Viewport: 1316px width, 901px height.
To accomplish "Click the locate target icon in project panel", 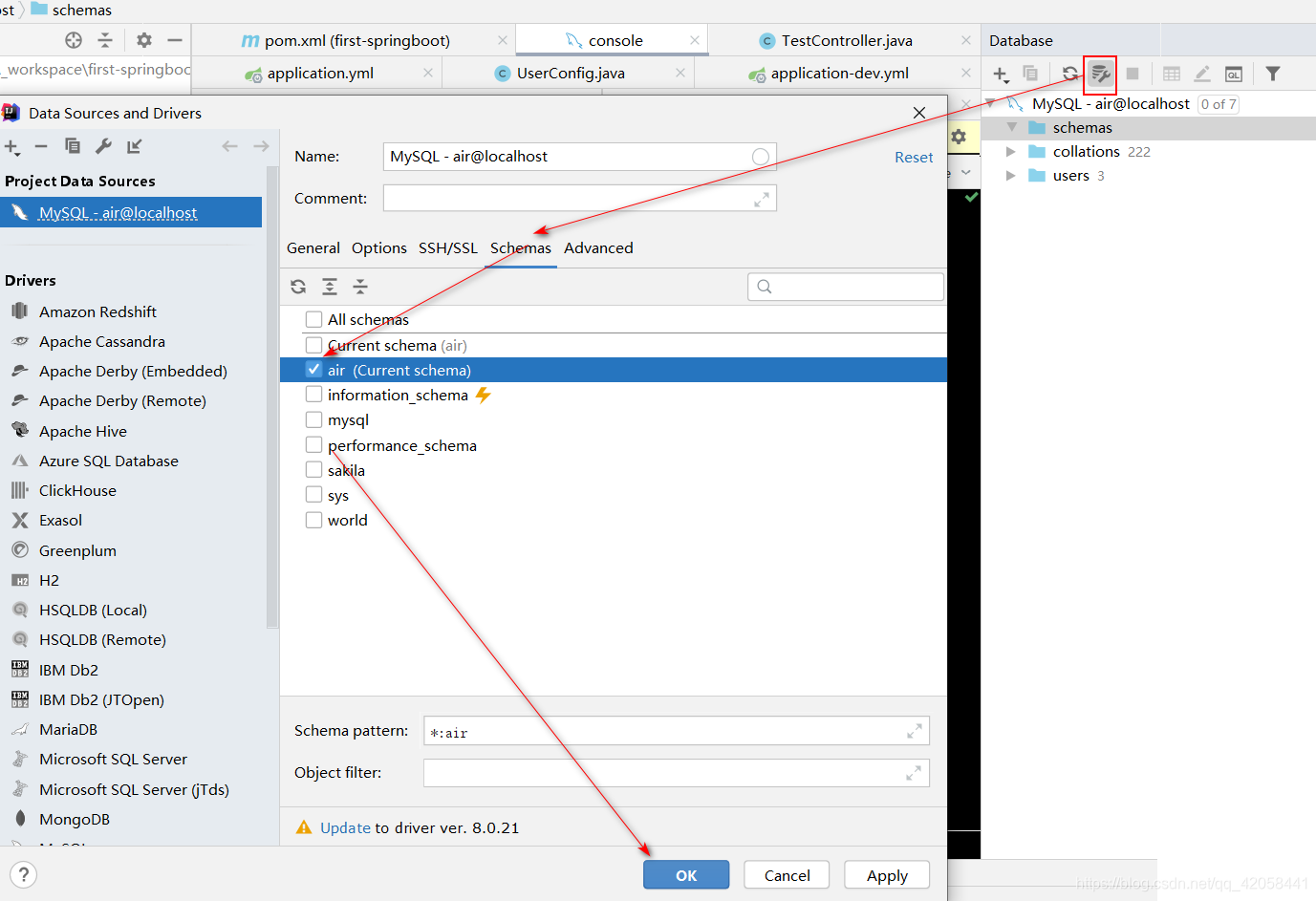I will tap(74, 40).
